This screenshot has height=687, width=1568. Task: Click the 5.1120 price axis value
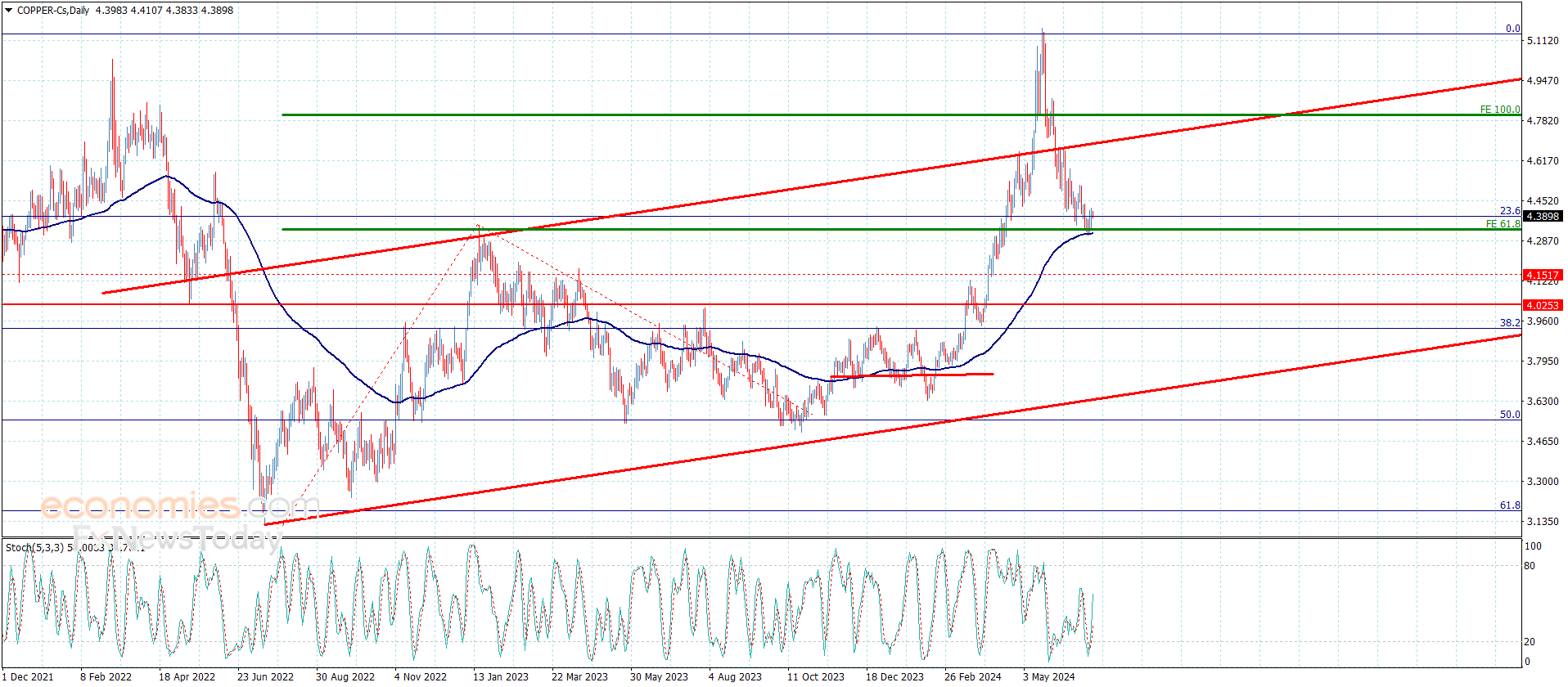[1543, 41]
